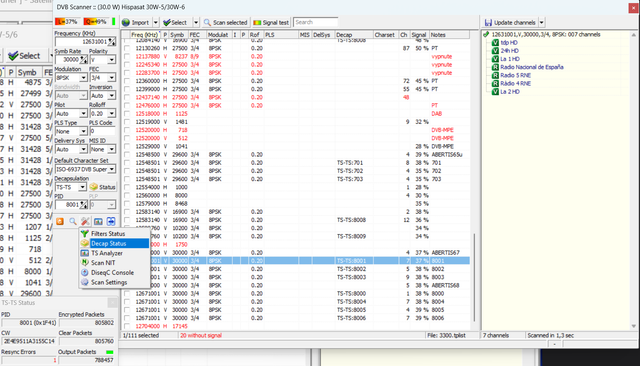
Task: Tick checkbox for 12518000 H DAB row
Action: coord(127,113)
